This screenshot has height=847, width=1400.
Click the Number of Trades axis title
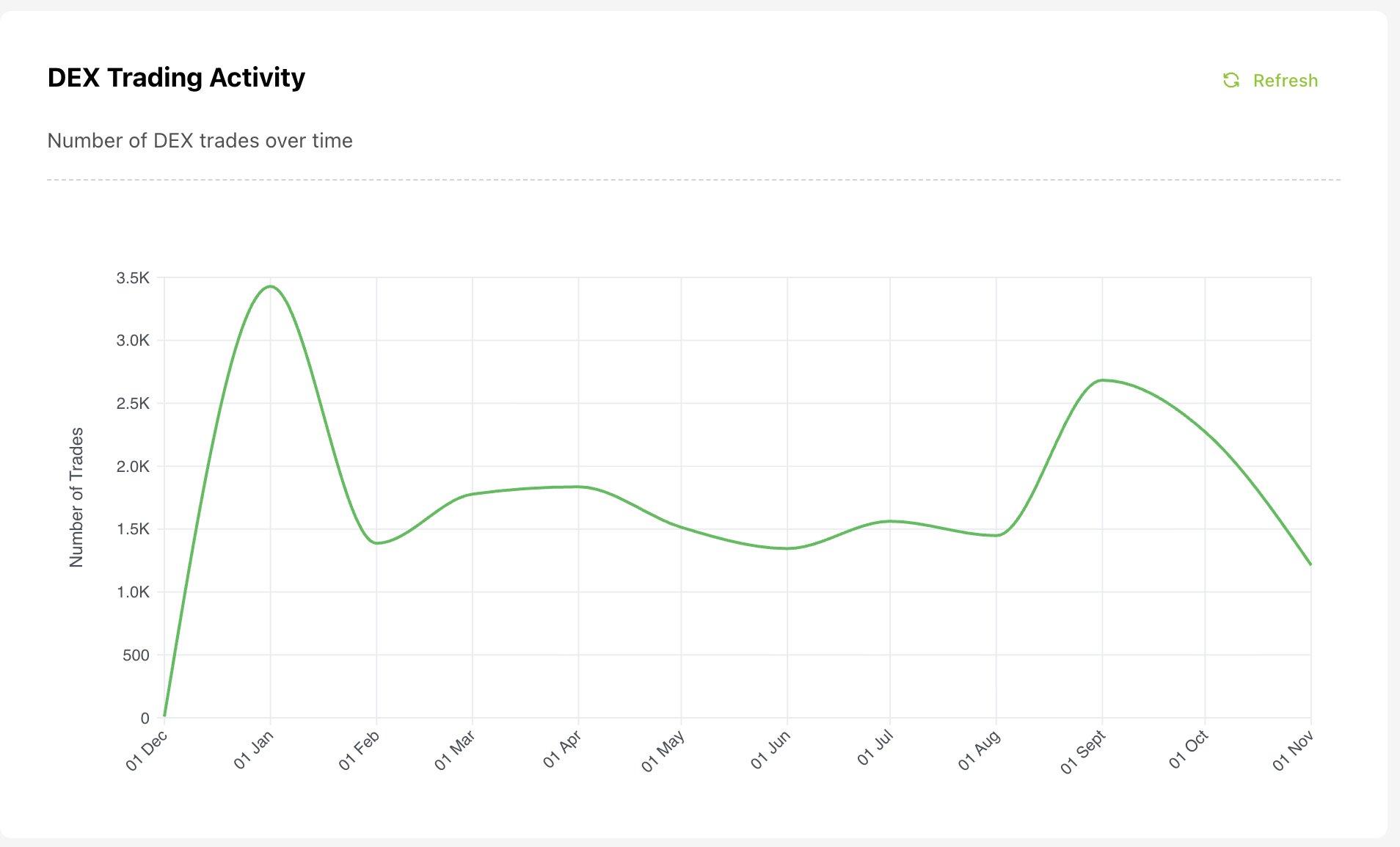(x=76, y=497)
